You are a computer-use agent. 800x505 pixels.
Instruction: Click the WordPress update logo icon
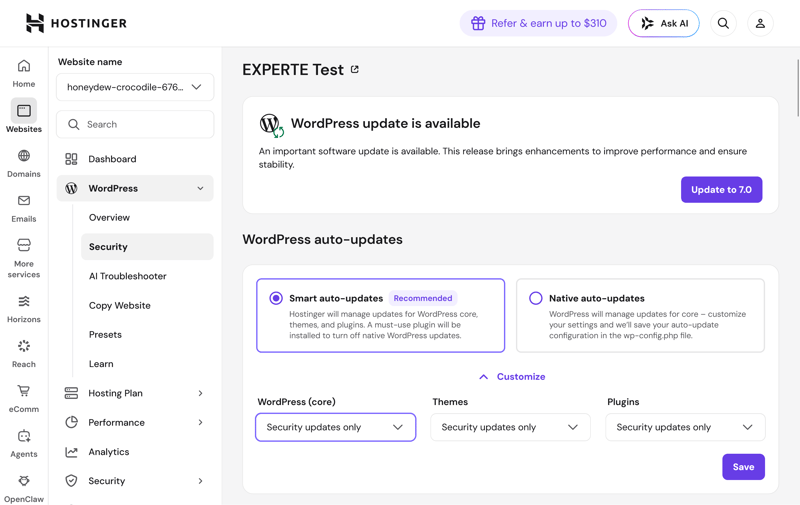(x=271, y=125)
